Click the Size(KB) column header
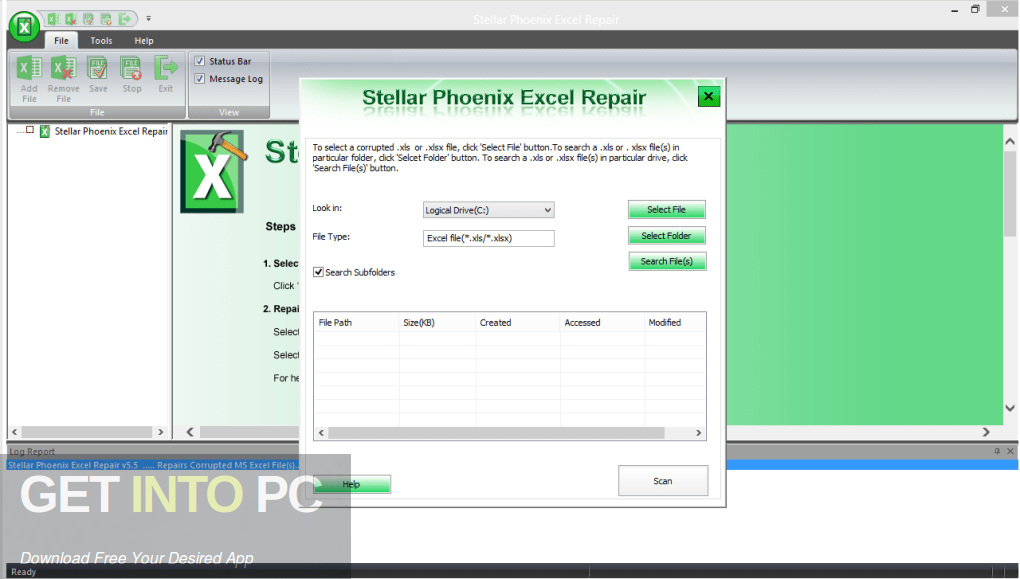1020x579 pixels. coord(437,323)
